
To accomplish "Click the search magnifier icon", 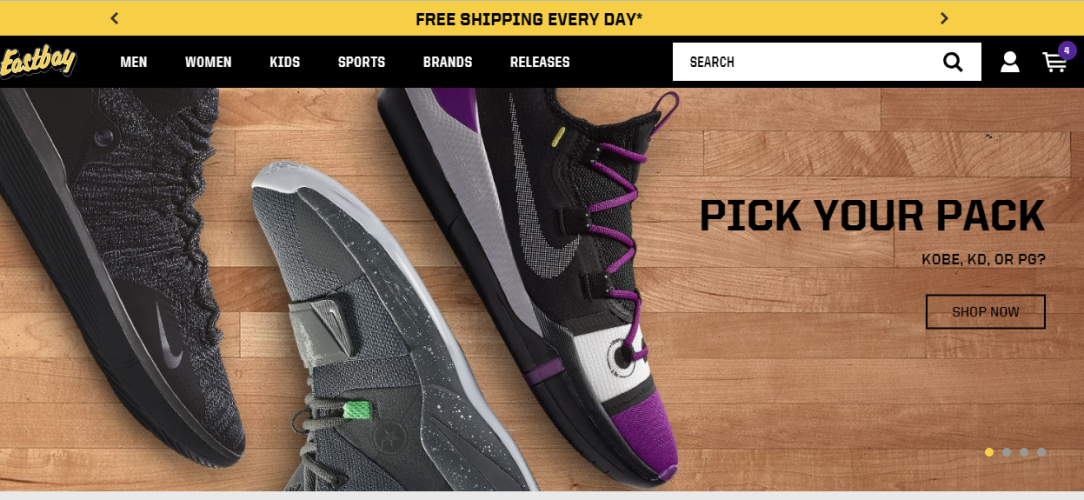I will pos(953,62).
